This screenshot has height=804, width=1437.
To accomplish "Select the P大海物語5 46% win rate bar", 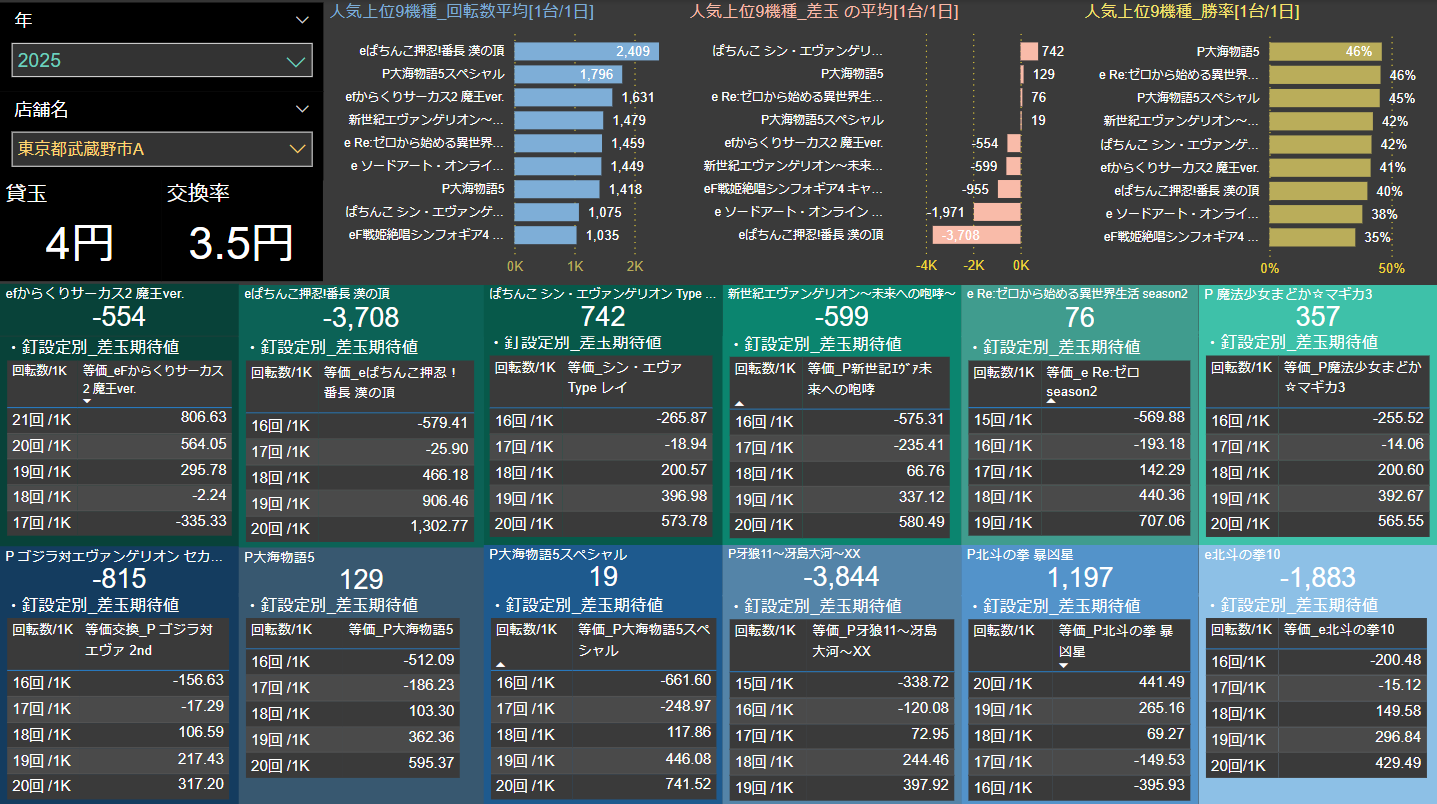I will click(x=1325, y=51).
